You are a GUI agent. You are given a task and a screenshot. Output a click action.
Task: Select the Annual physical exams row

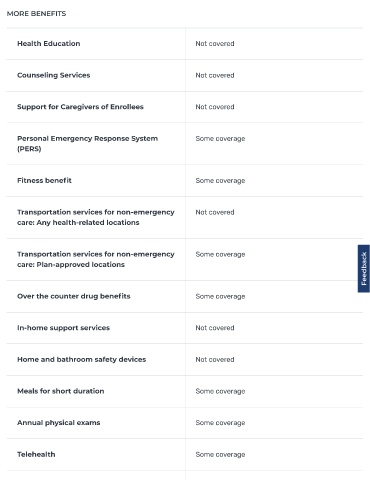pos(185,423)
